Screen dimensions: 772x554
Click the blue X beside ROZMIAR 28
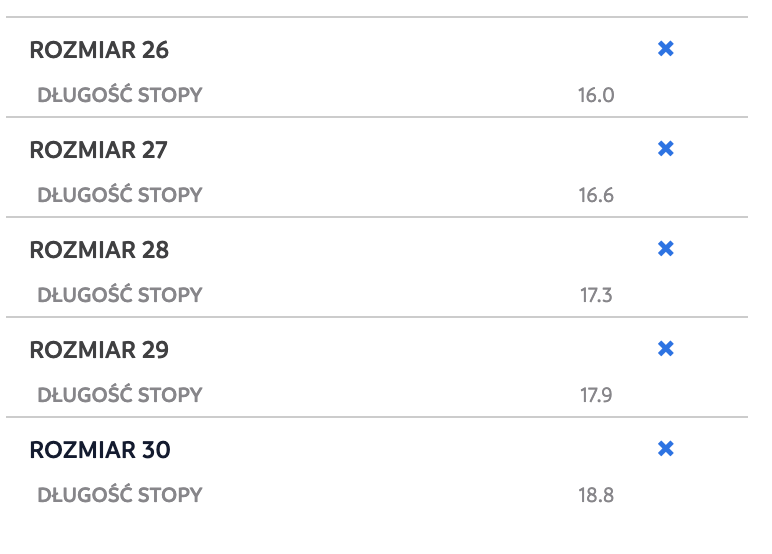[x=666, y=249]
